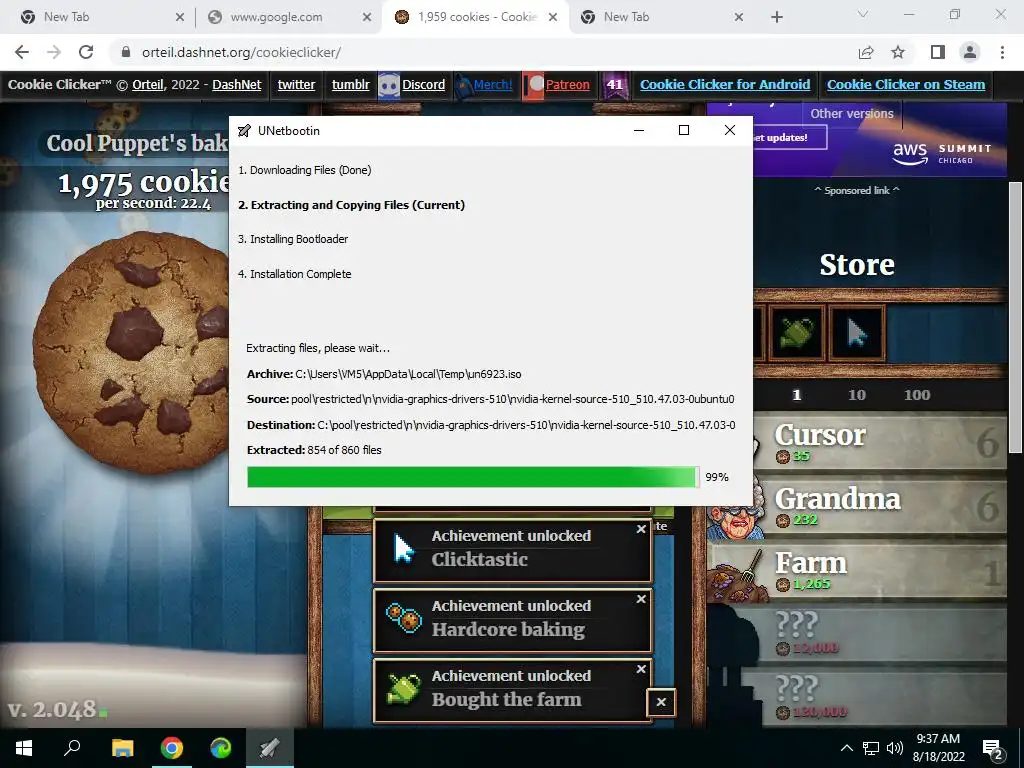This screenshot has width=1024, height=768.
Task: Open the Clicktastic achievement cursor icon
Action: click(x=404, y=548)
